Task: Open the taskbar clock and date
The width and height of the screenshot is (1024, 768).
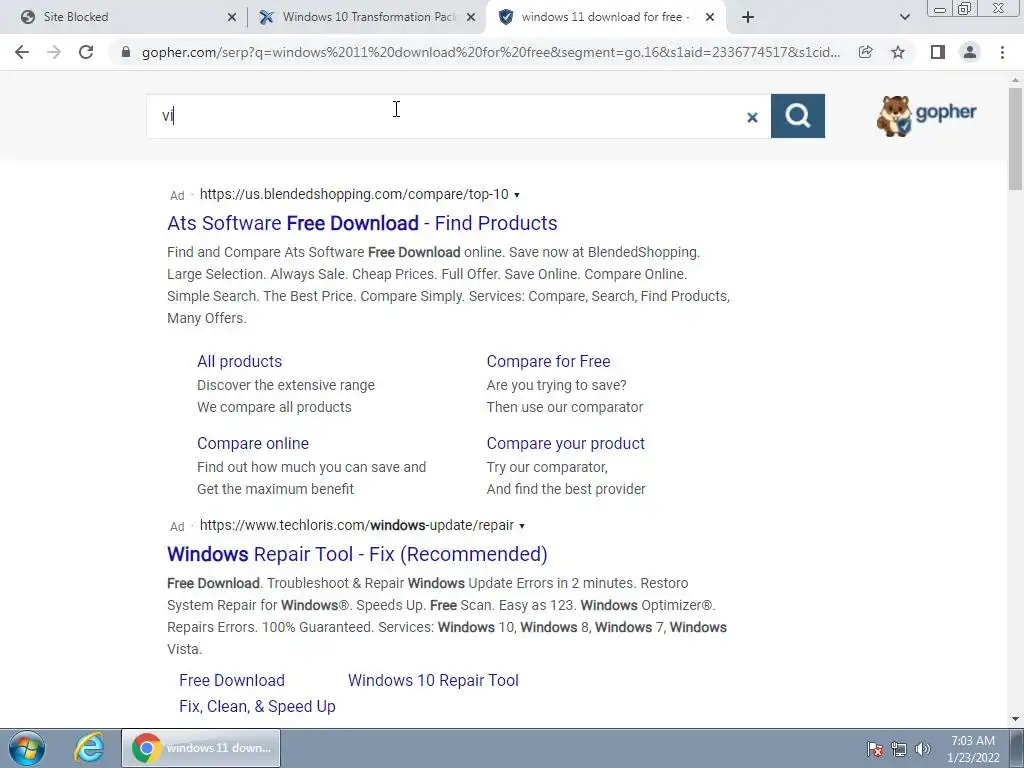Action: click(x=973, y=749)
